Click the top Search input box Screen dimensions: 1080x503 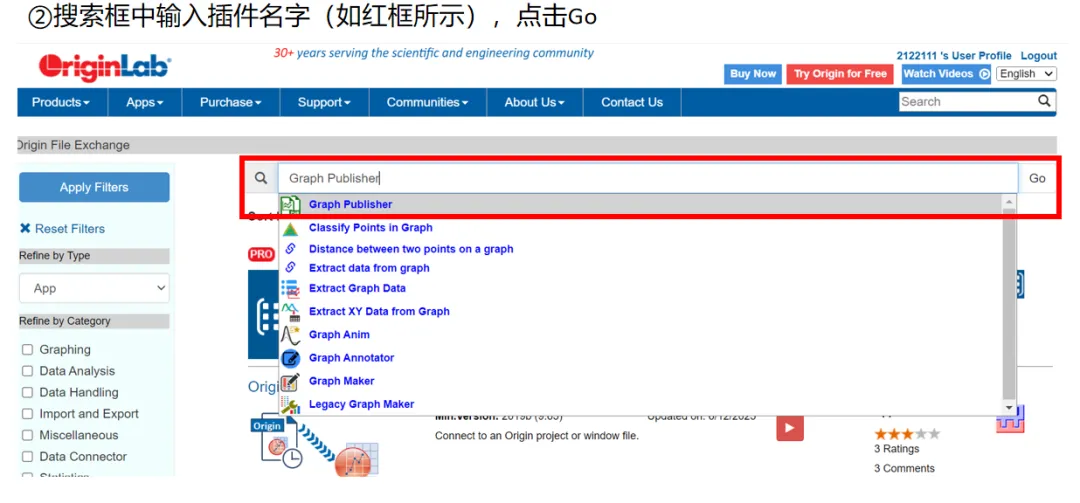point(968,101)
